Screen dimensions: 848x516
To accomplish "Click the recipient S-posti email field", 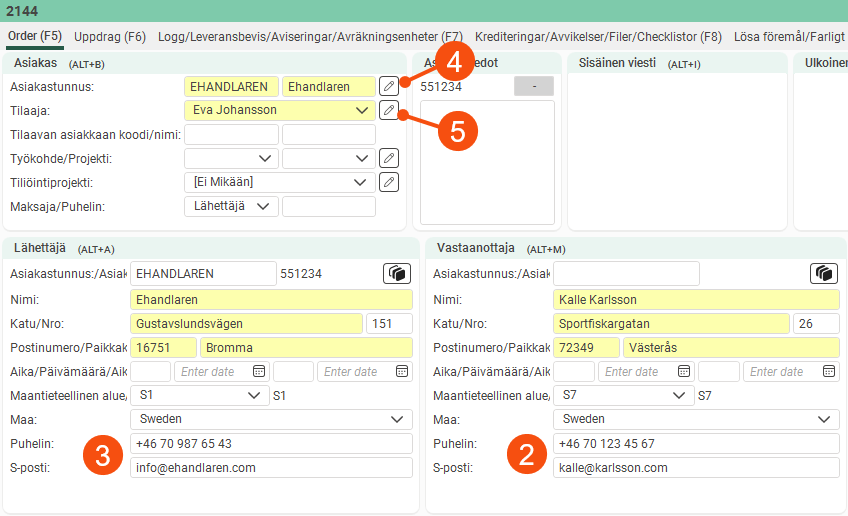I will tap(695, 467).
